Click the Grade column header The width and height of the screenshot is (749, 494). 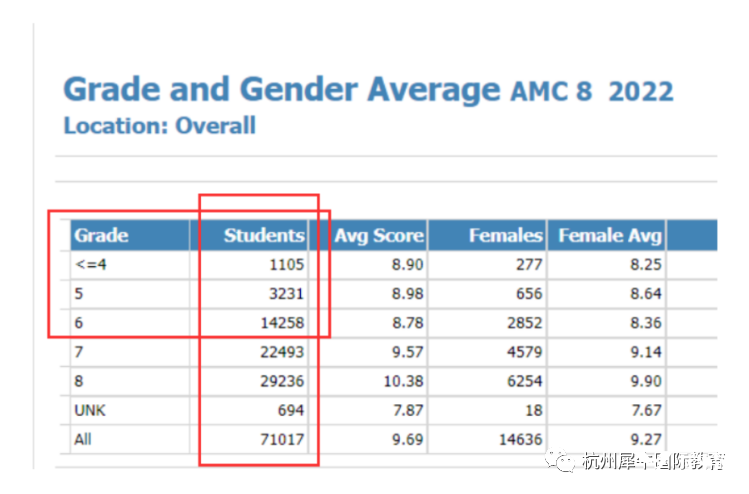coord(130,235)
